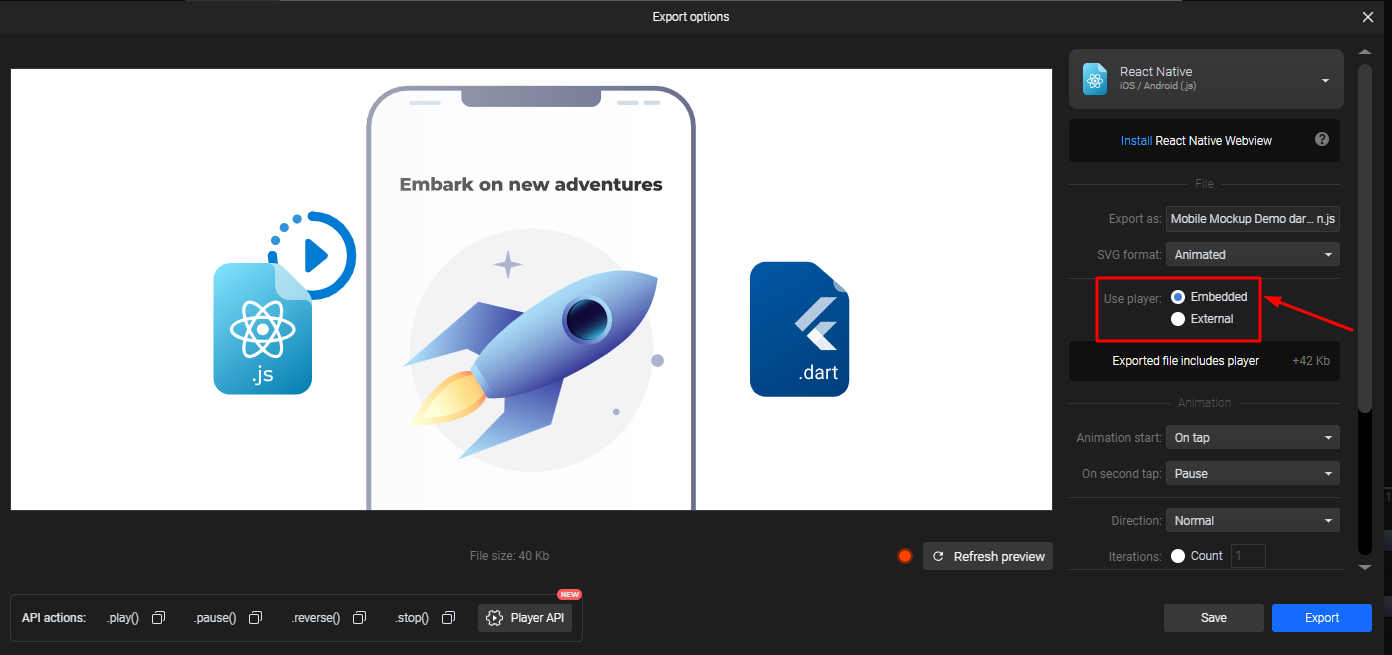The width and height of the screenshot is (1392, 655).
Task: Close the Export options dialog
Action: (1368, 17)
